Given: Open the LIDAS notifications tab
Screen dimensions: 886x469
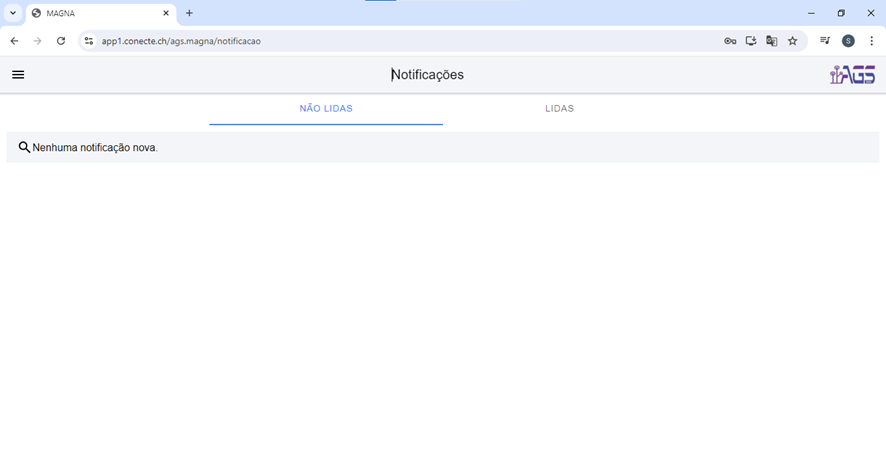Looking at the screenshot, I should click(x=559, y=108).
